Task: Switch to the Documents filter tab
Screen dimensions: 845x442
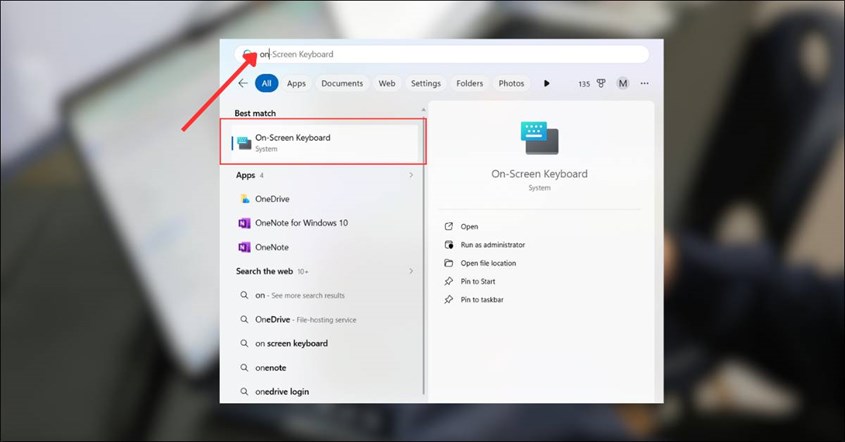Action: [342, 83]
